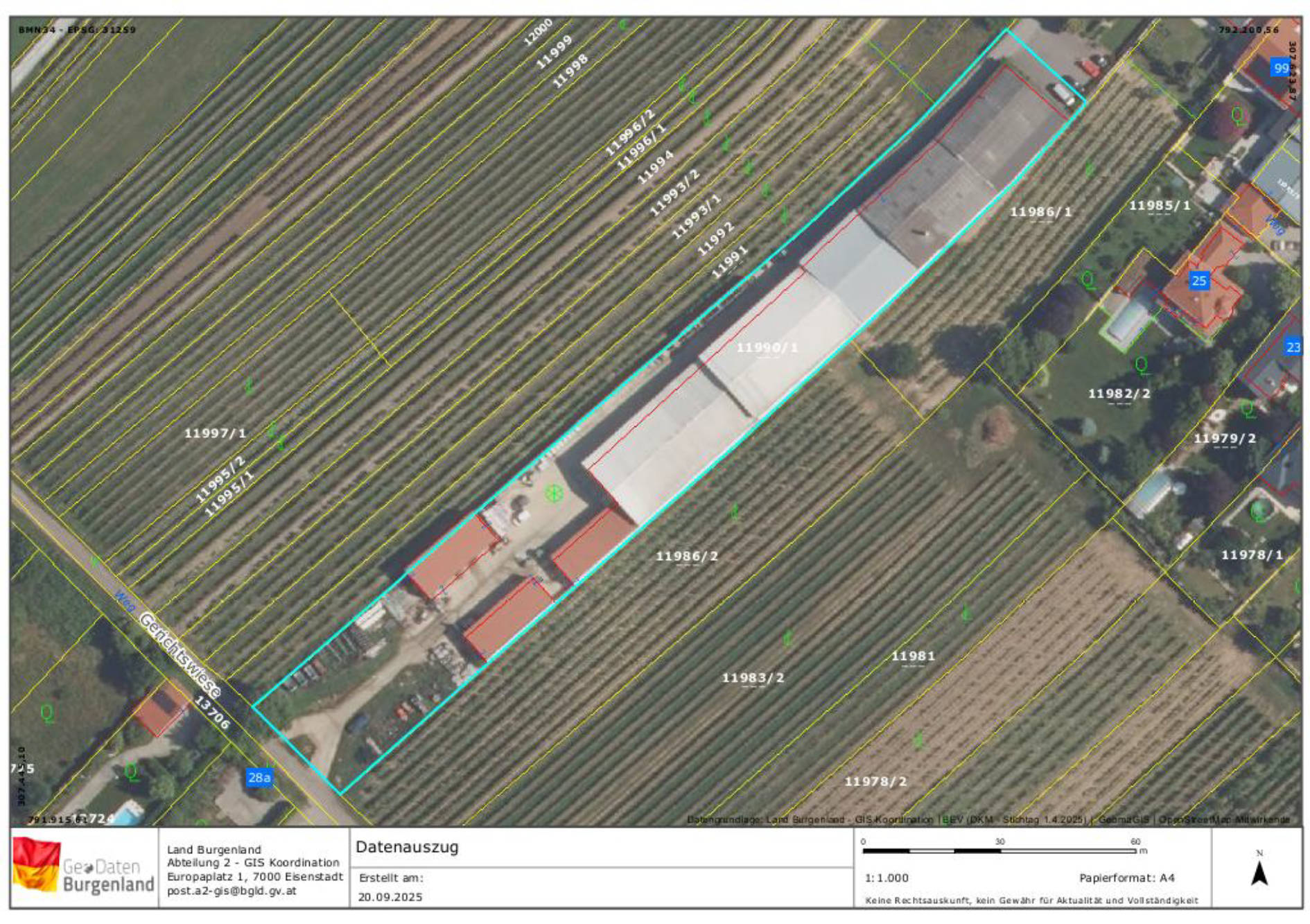Image resolution: width=1310 pixels, height=924 pixels.
Task: Click parcel label 11983/2
Action: pyautogui.click(x=753, y=677)
